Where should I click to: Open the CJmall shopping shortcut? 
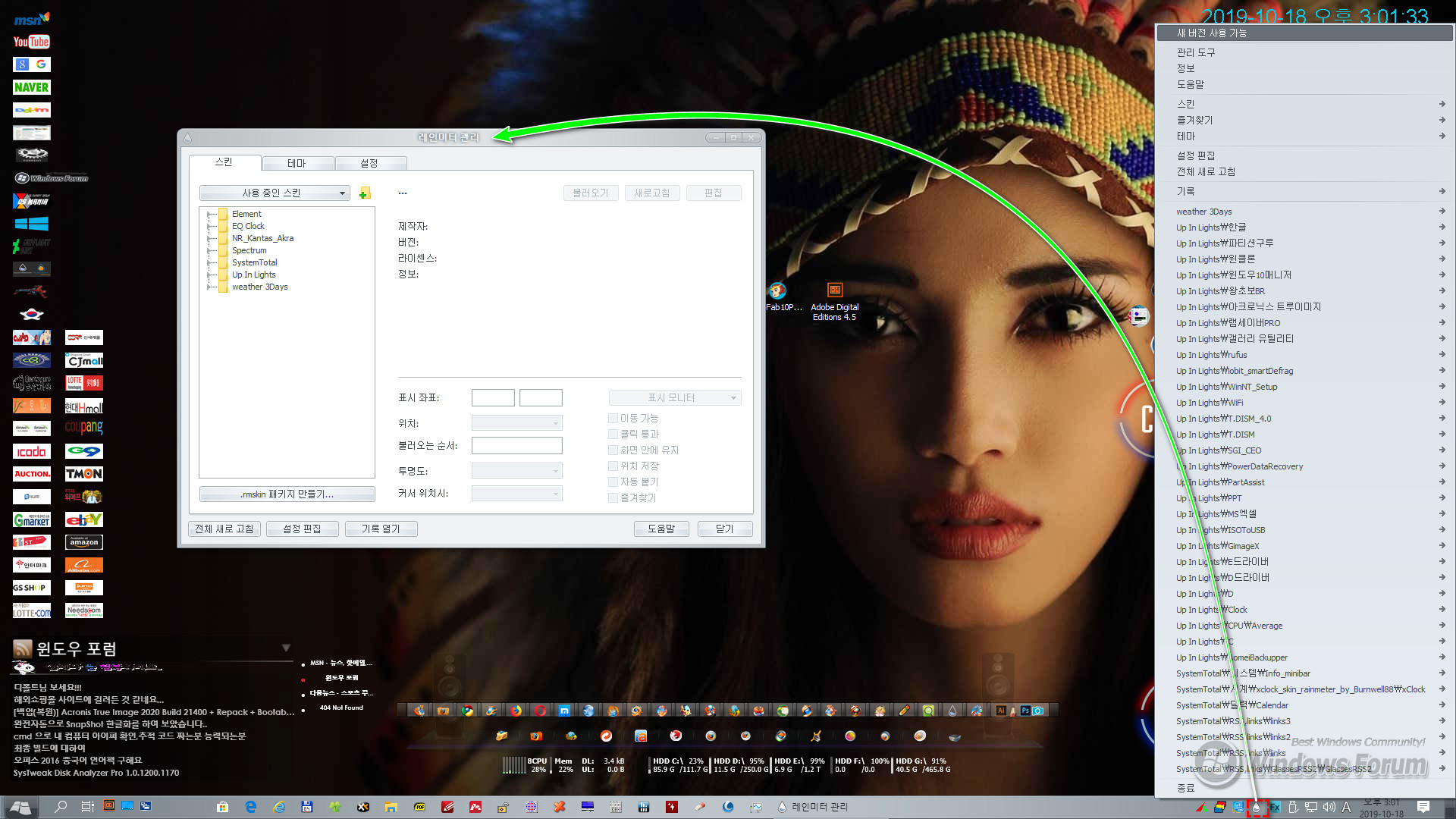84,360
